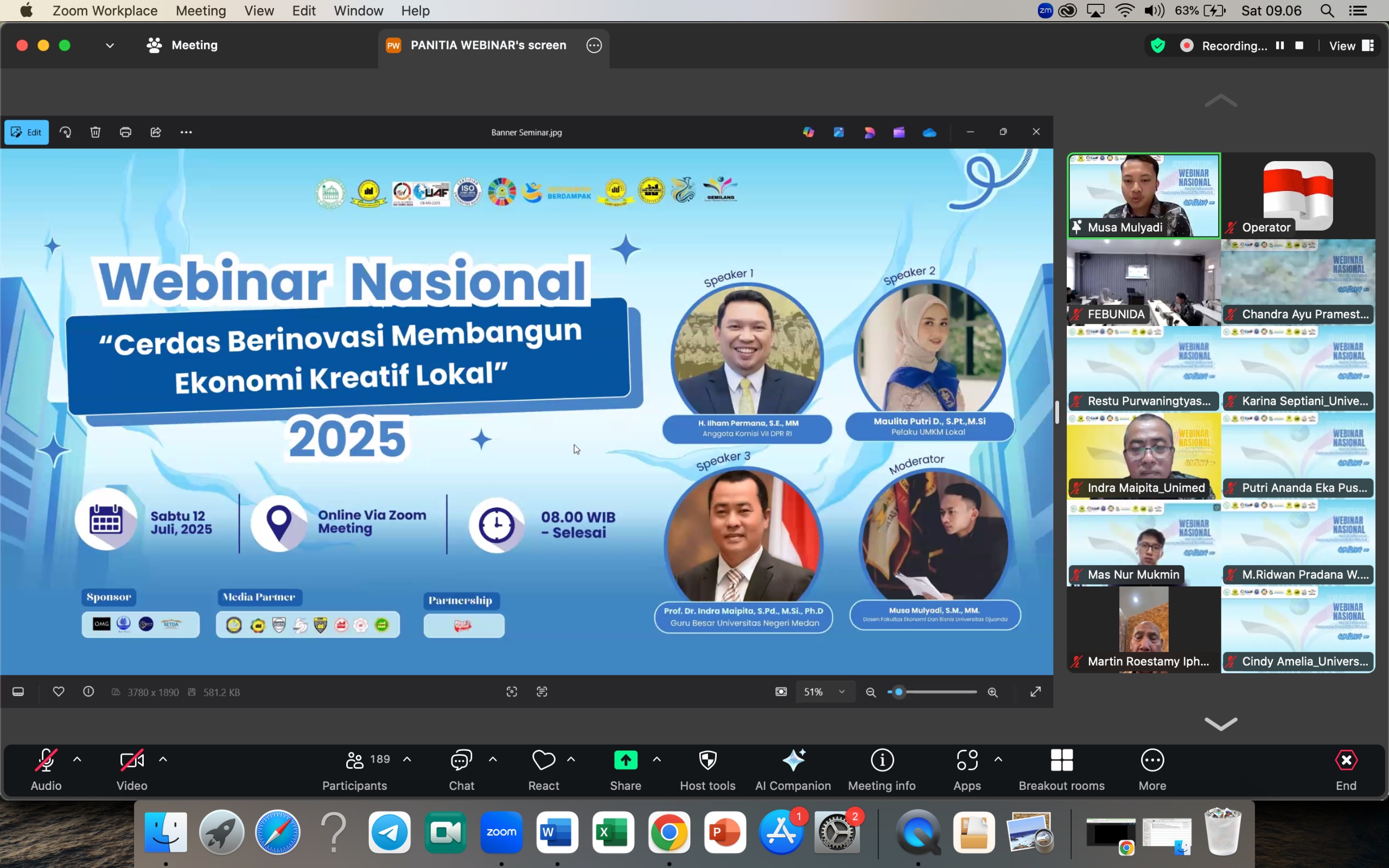The height and width of the screenshot is (868, 1389).
Task: Click Edit button in photo viewer
Action: click(27, 132)
